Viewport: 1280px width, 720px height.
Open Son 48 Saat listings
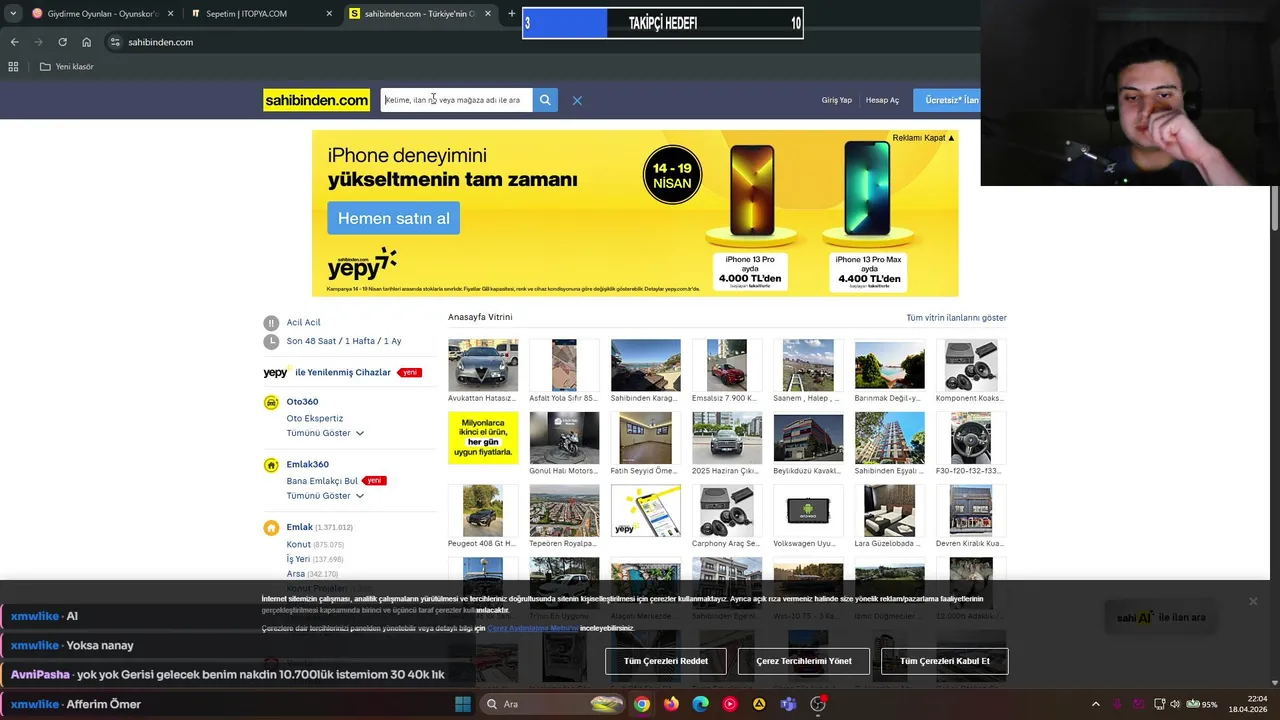311,342
